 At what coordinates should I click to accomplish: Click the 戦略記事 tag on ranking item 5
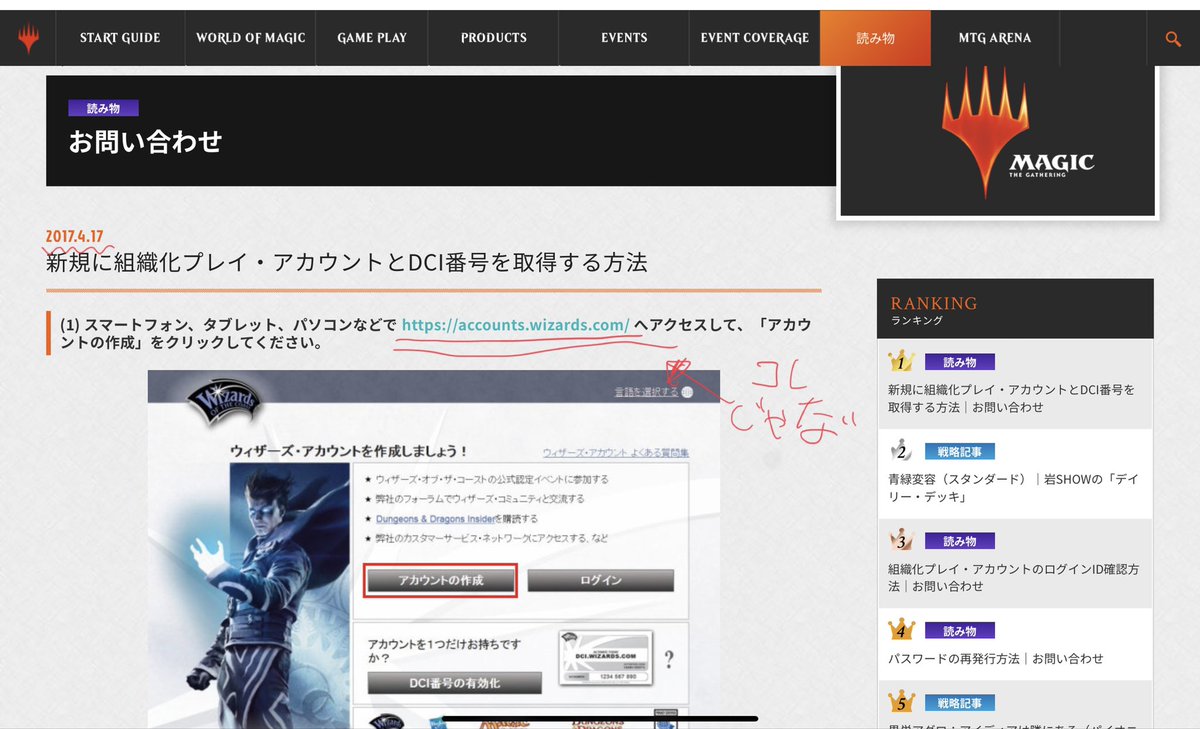pos(959,703)
